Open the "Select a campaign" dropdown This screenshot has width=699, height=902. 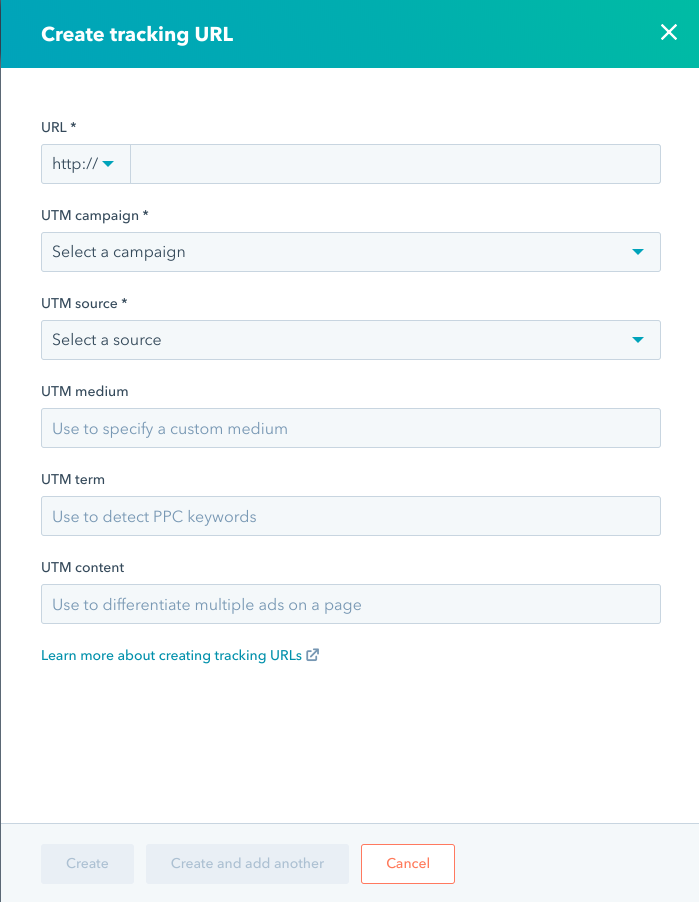[x=350, y=252]
